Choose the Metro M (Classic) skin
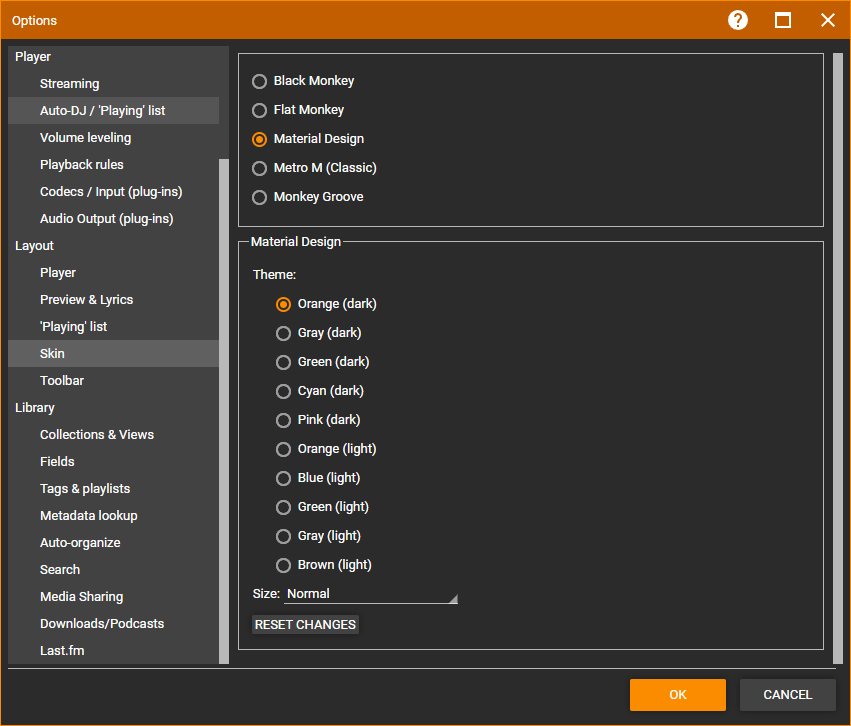851x726 pixels. 260,168
